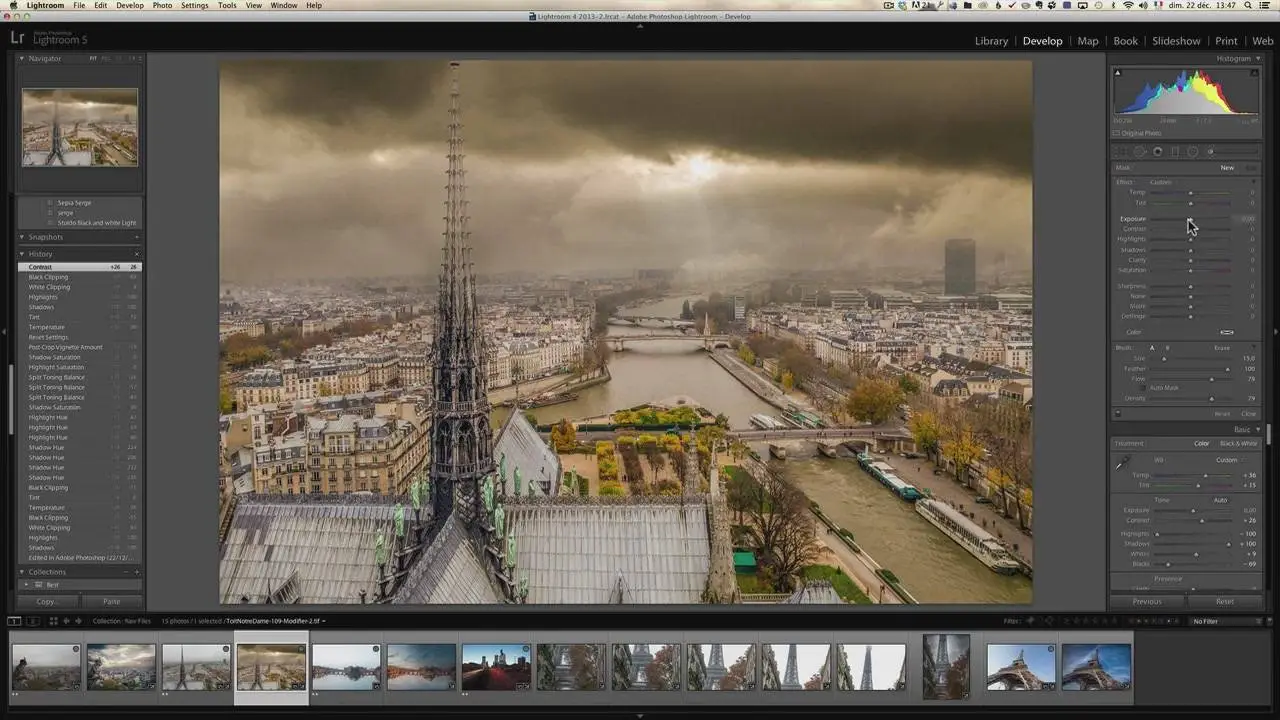Expand the Best collection set
1280x720 pixels.
[x=27, y=584]
